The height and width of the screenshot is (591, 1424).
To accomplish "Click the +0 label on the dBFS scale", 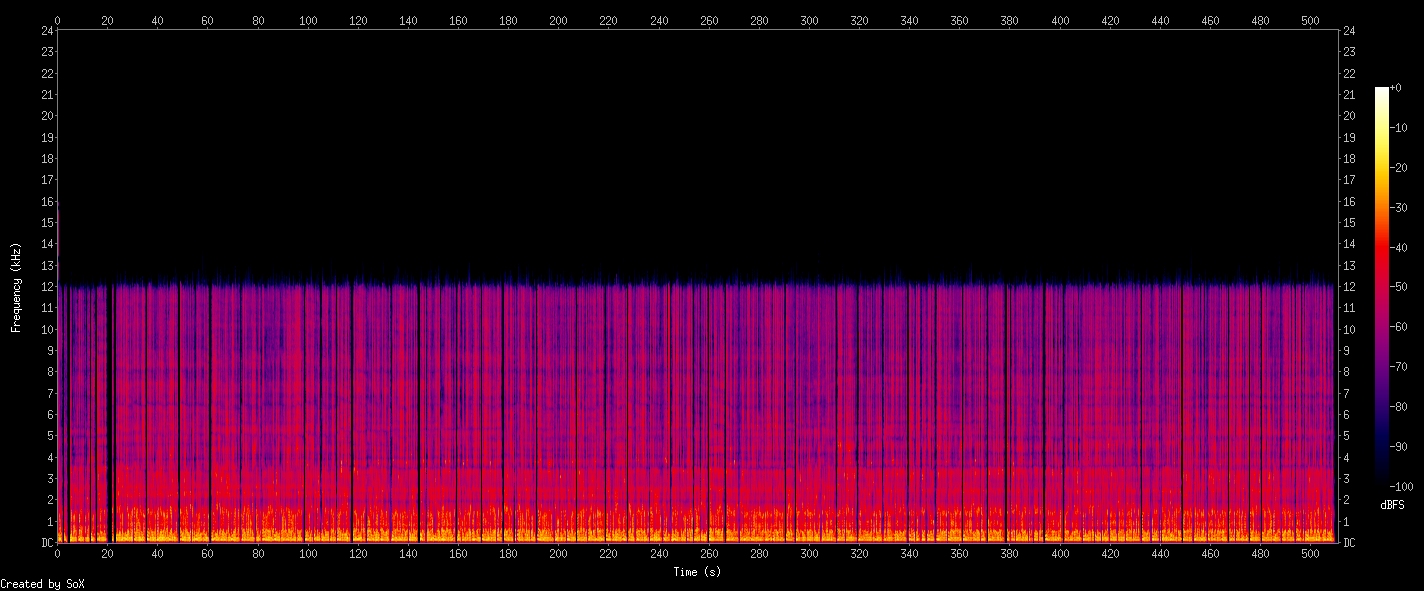I will pyautogui.click(x=1396, y=88).
